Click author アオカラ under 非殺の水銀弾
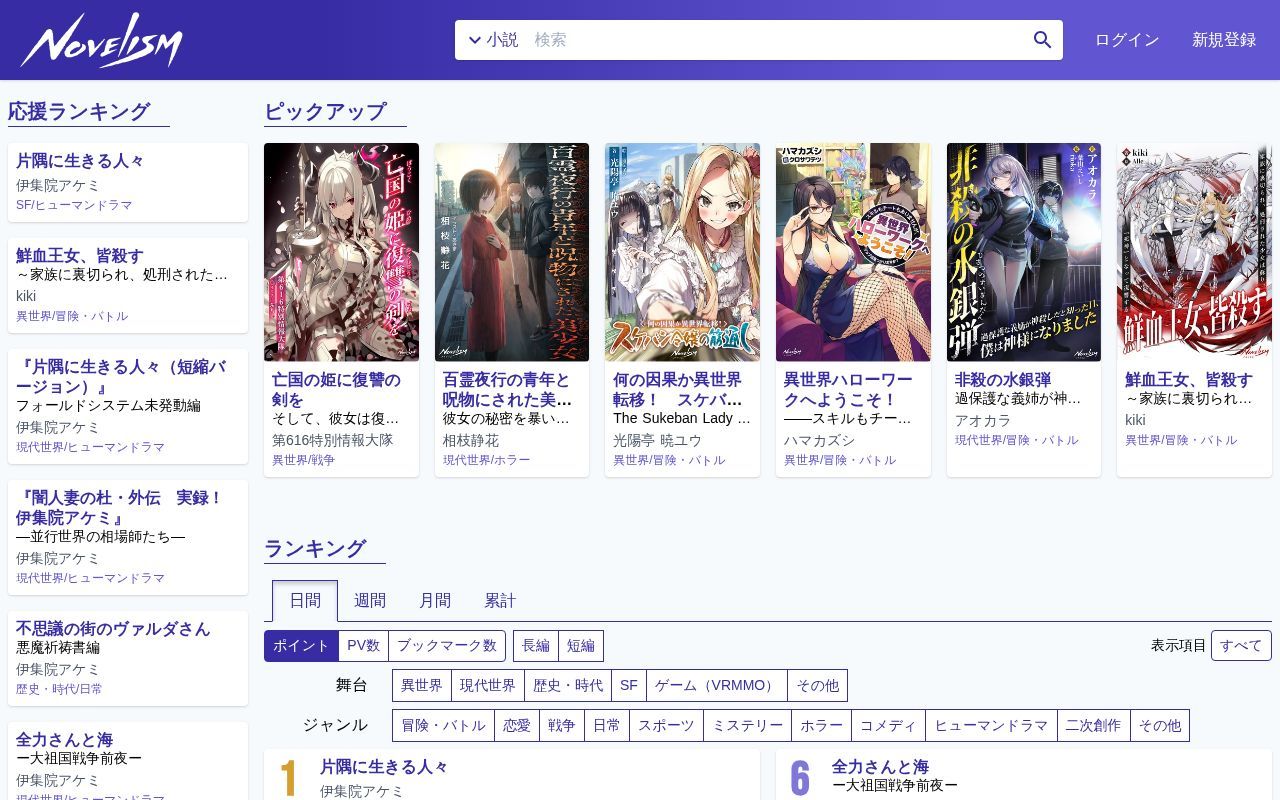The image size is (1280, 800). 983,421
